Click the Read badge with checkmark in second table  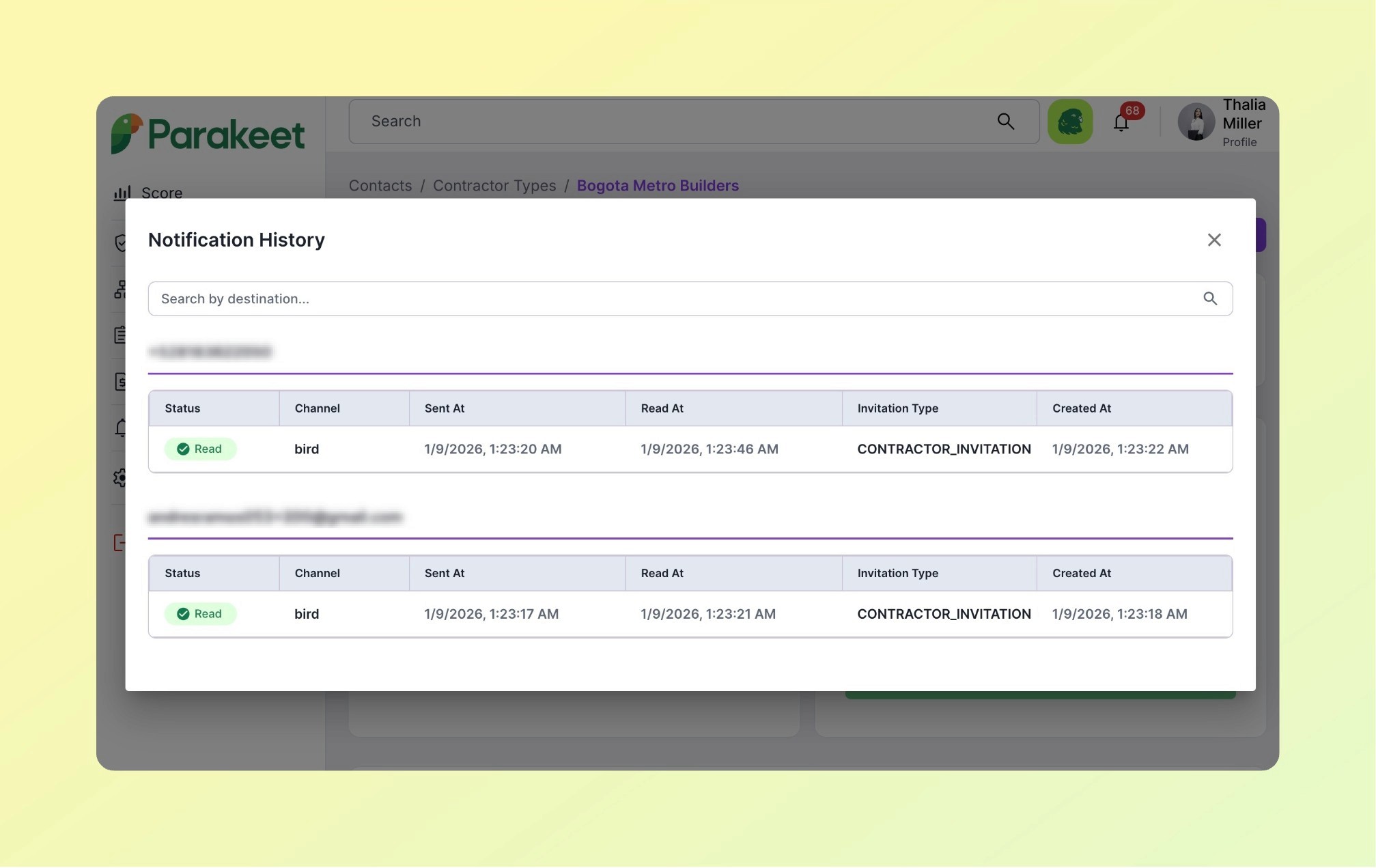200,613
